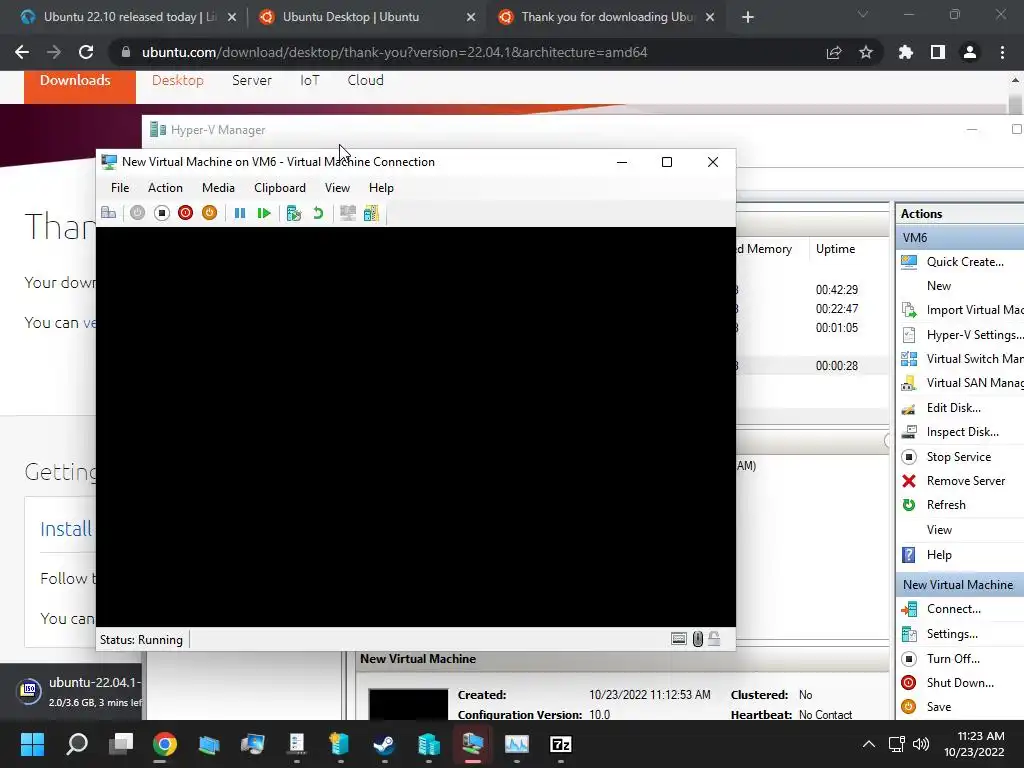Pause the virtual machine from toolbar
The image size is (1024, 768).
240,213
